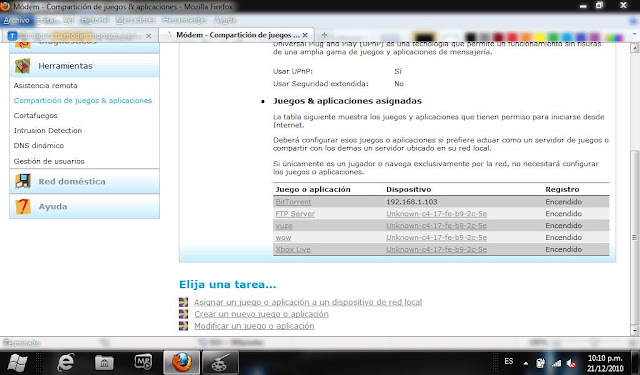640x375 pixels.
Task: Open the tab list dropdown arrow
Action: (635, 35)
